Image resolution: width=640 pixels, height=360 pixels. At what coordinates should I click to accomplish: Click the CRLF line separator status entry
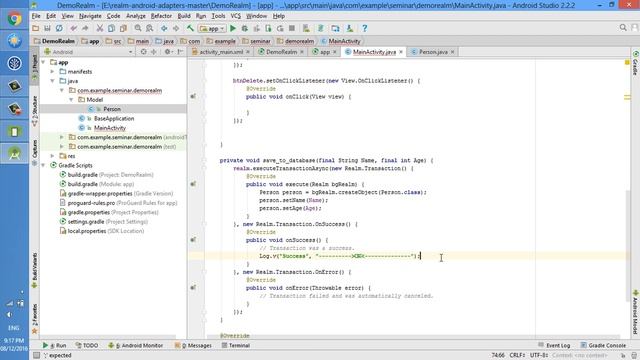[x=517, y=355]
